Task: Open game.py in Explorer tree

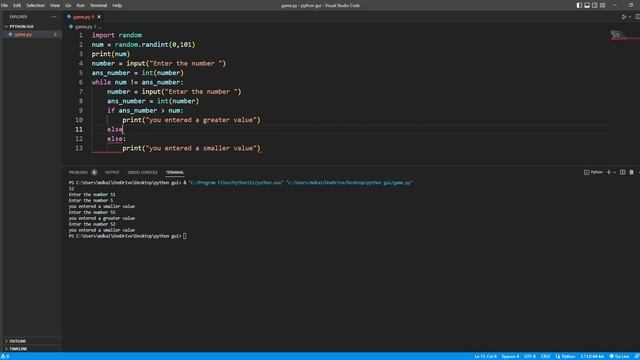Action: coord(23,35)
